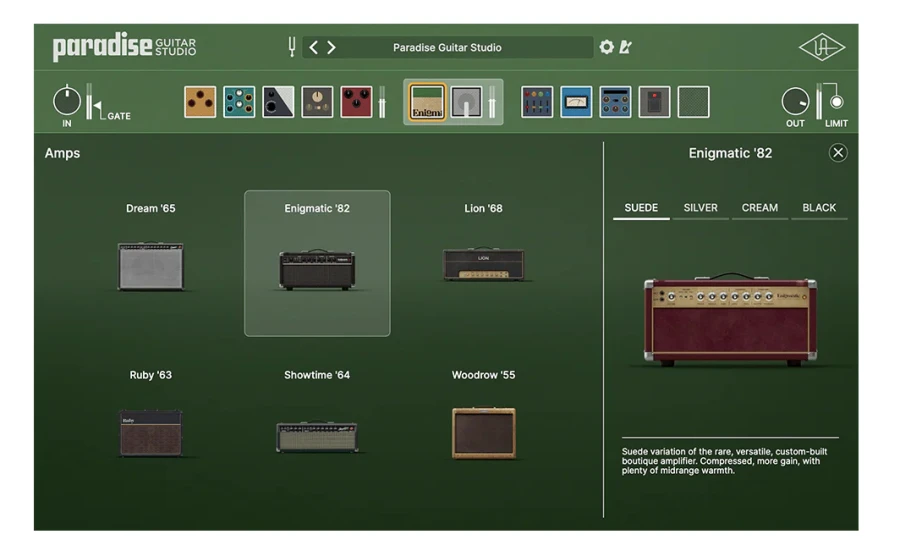
Task: Open the blue multi-knob effect slot
Action: [x=615, y=102]
